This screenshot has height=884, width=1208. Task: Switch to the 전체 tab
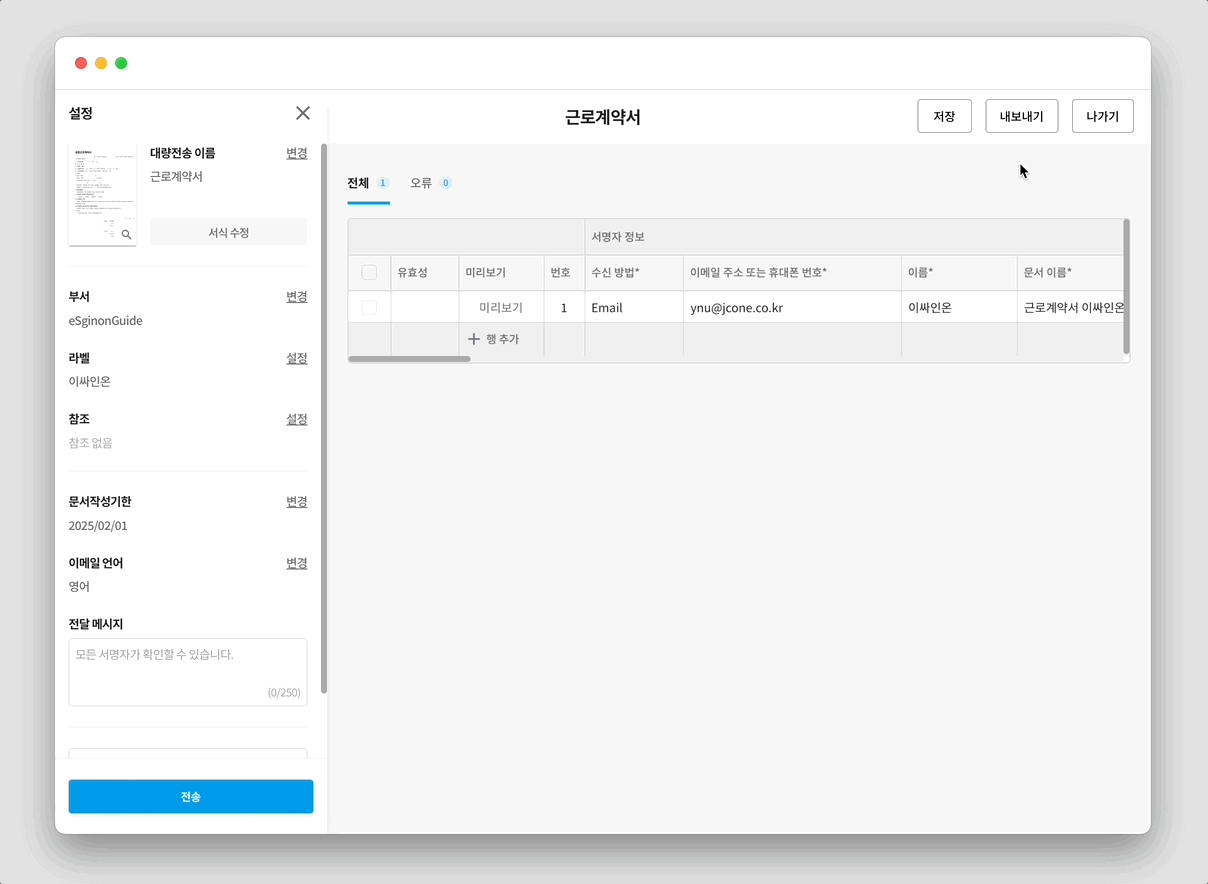click(x=368, y=183)
